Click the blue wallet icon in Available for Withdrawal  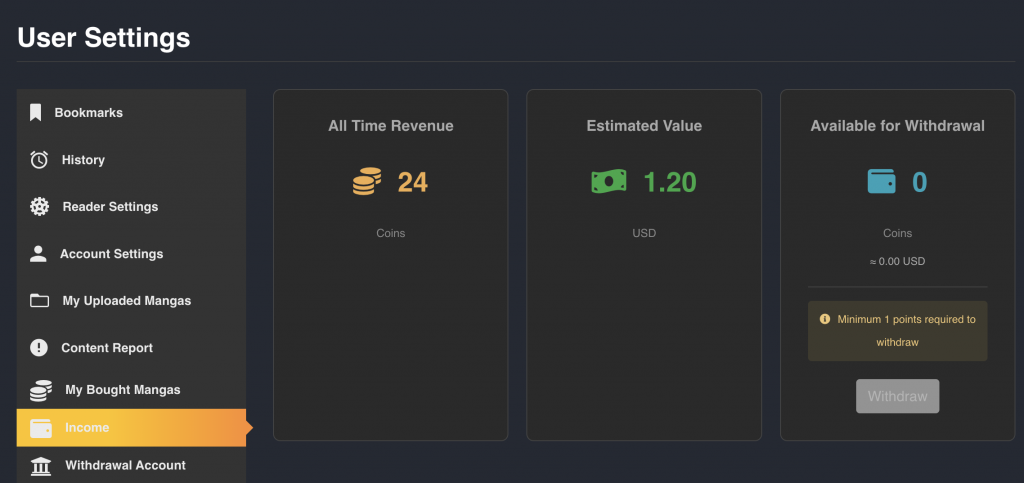(881, 182)
